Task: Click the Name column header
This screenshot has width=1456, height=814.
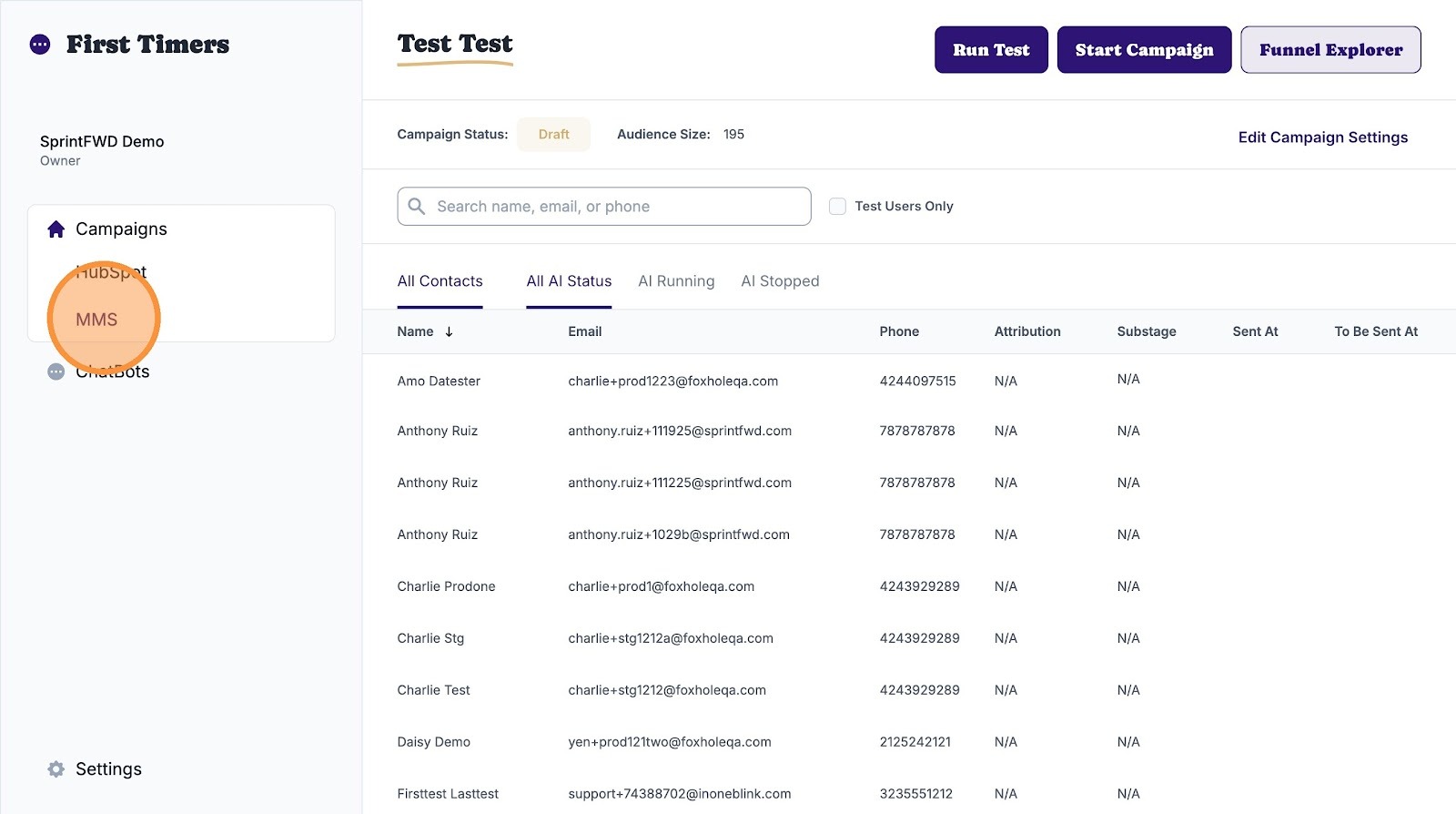Action: click(x=415, y=332)
